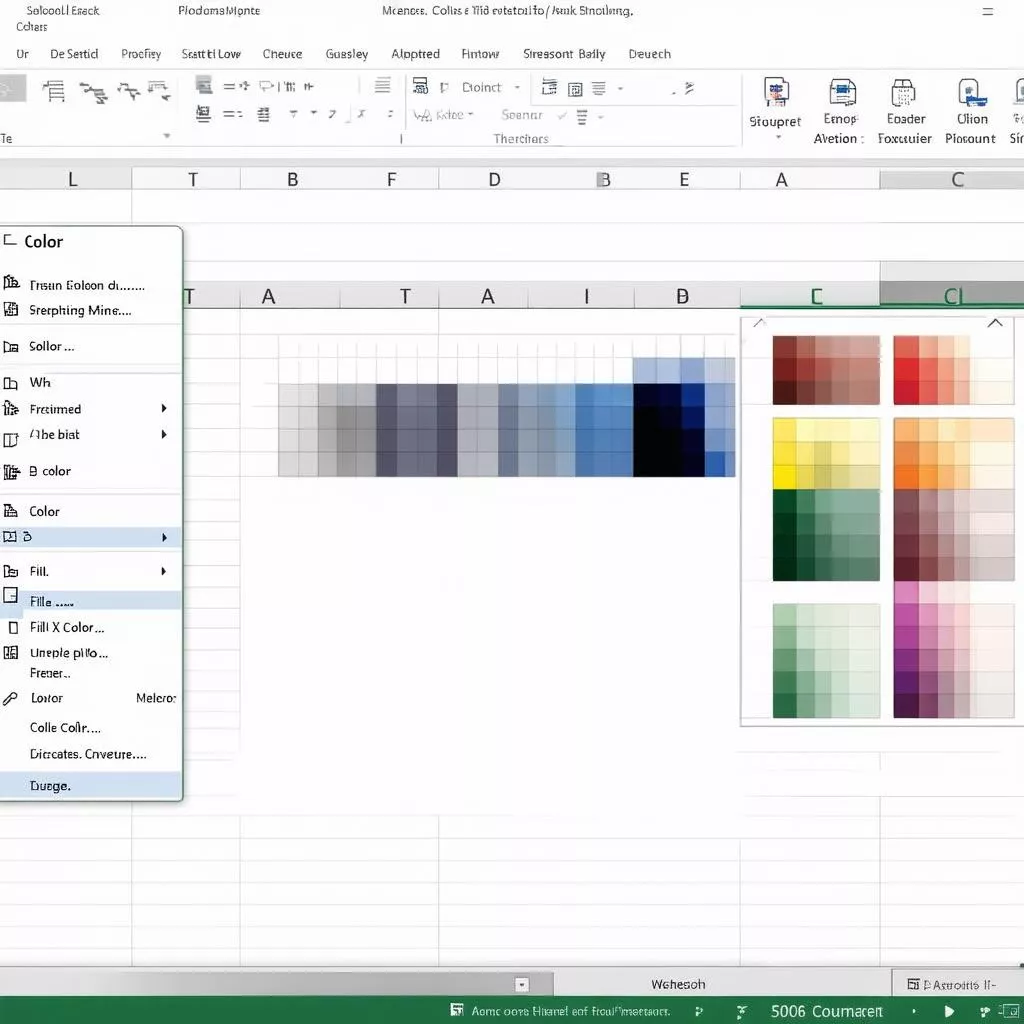This screenshot has height=1024, width=1024.
Task: Toggle the small sort arrow icon near the filter tools
Action: click(x=686, y=90)
